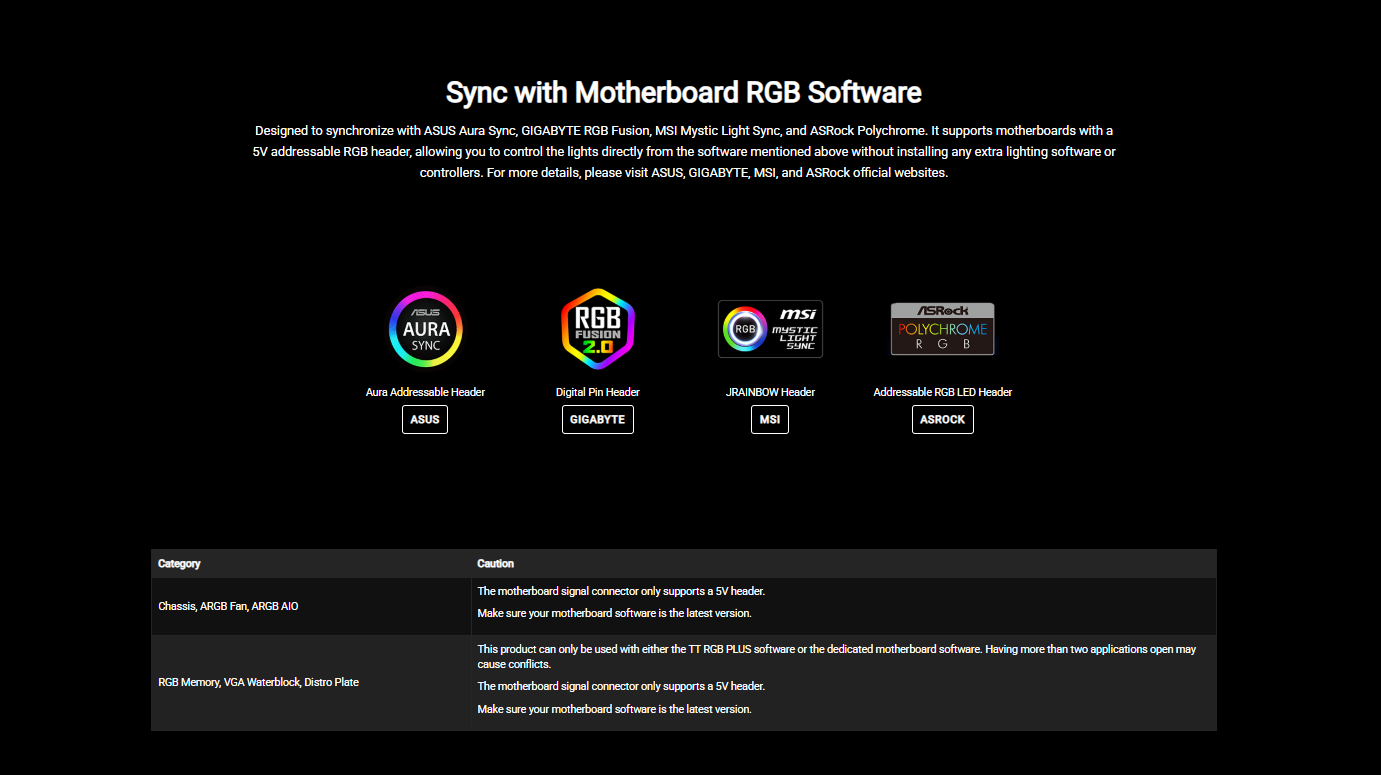Select the Chassis, ARGB Fan, ARGB AIO row
1381x775 pixels.
pos(228,606)
